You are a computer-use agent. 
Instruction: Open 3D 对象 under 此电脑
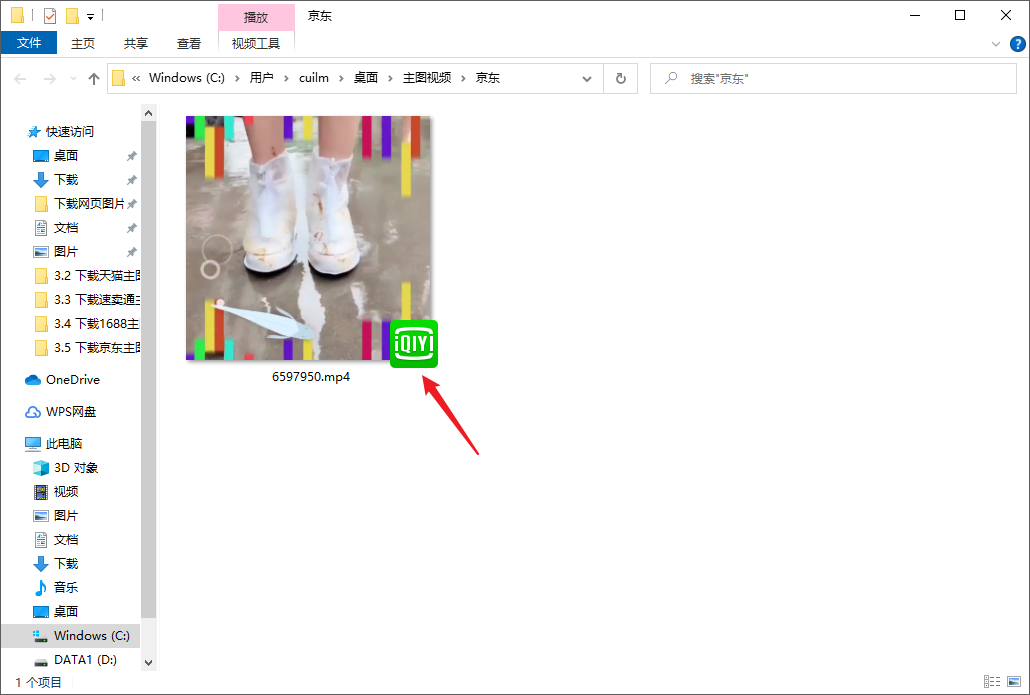(x=76, y=468)
